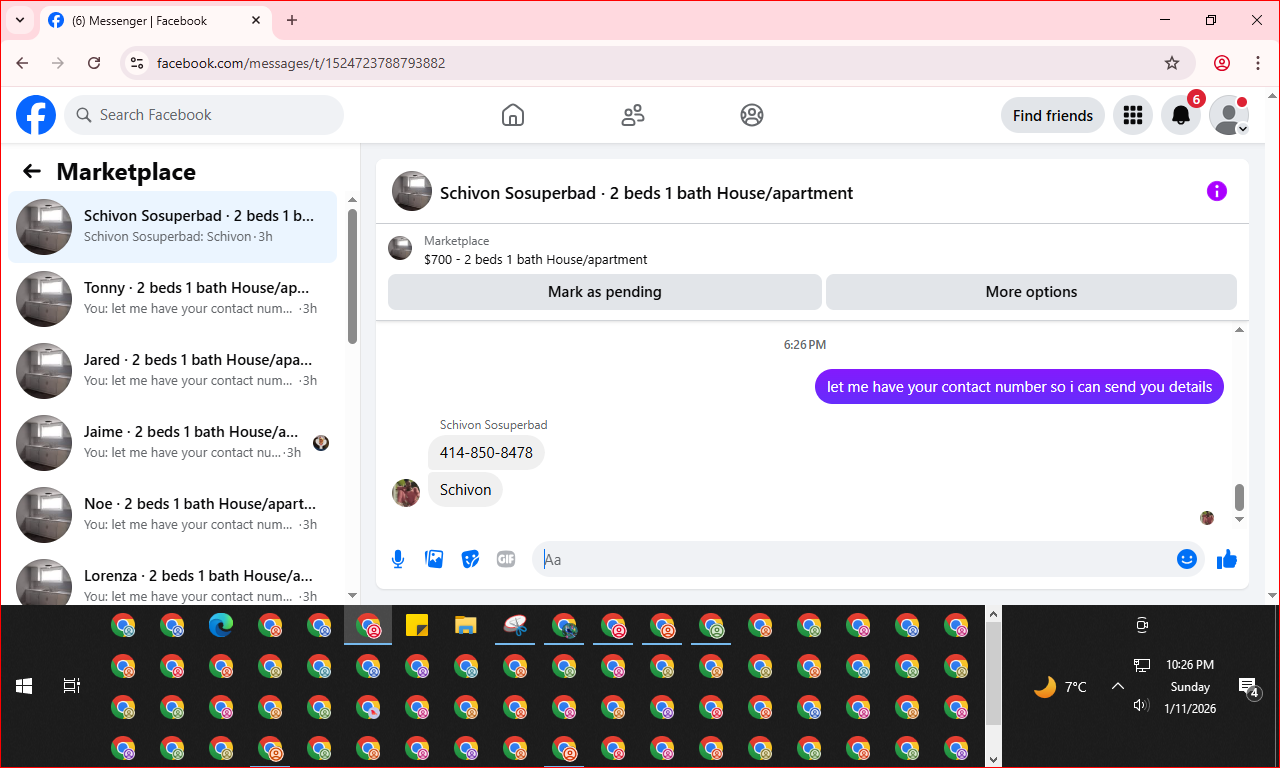Open the account profile menu avatar
Screen dimensions: 1280x768
point(1229,115)
